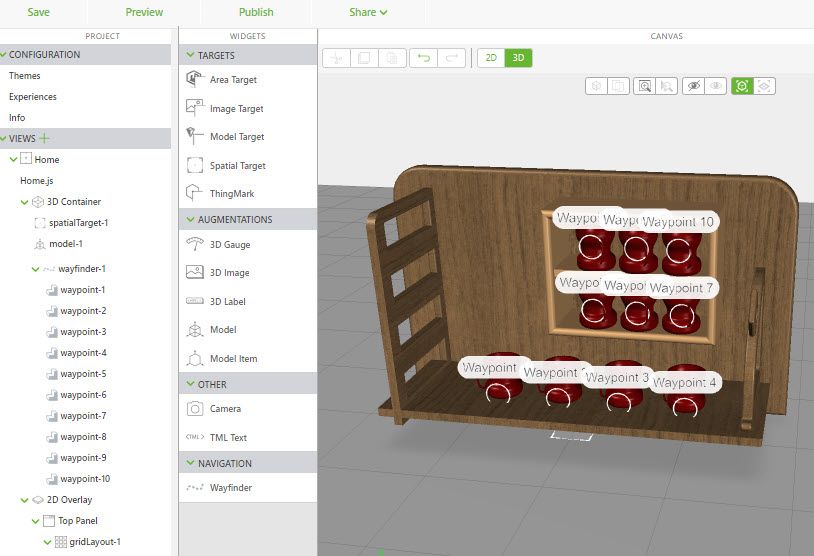Collapse the gridLayout-1 node
814x556 pixels.
(x=47, y=542)
